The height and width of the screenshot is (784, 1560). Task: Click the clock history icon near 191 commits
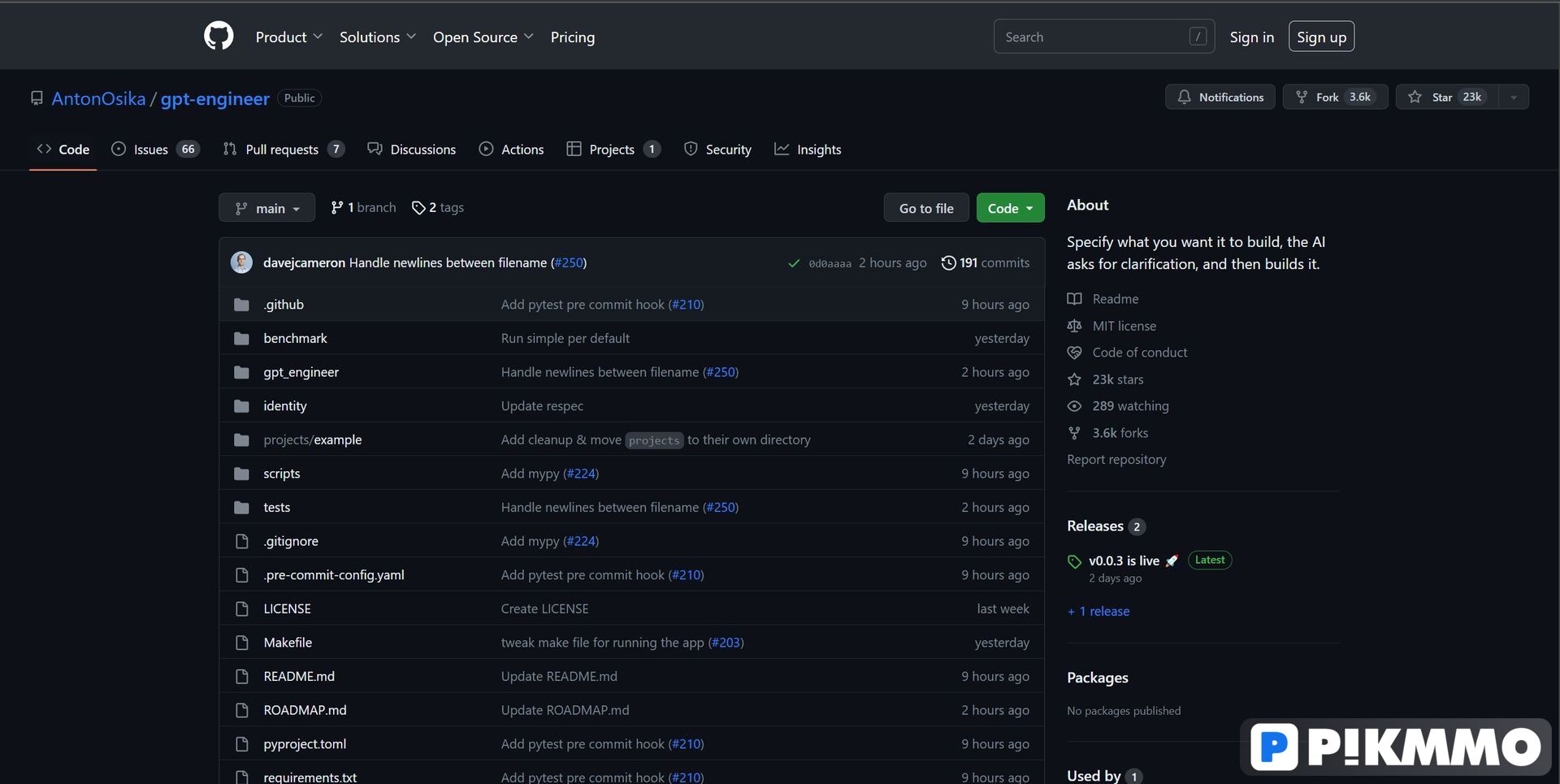(948, 262)
